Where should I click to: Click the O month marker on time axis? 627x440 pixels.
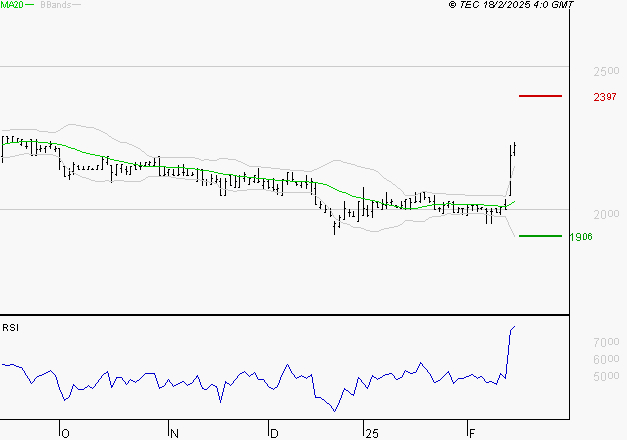tap(66, 433)
